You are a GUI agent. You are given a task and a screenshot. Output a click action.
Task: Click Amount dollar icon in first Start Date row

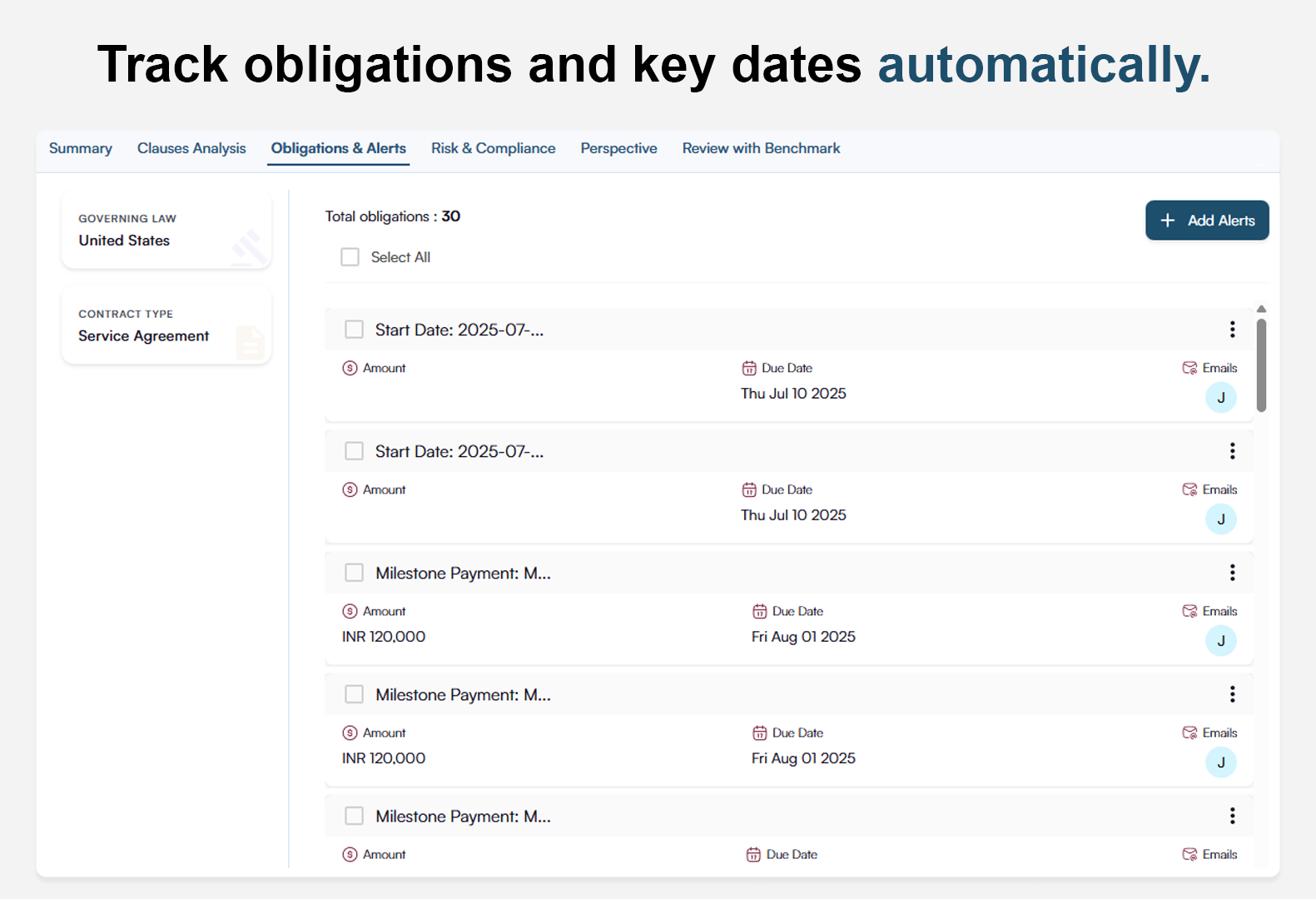tap(350, 368)
